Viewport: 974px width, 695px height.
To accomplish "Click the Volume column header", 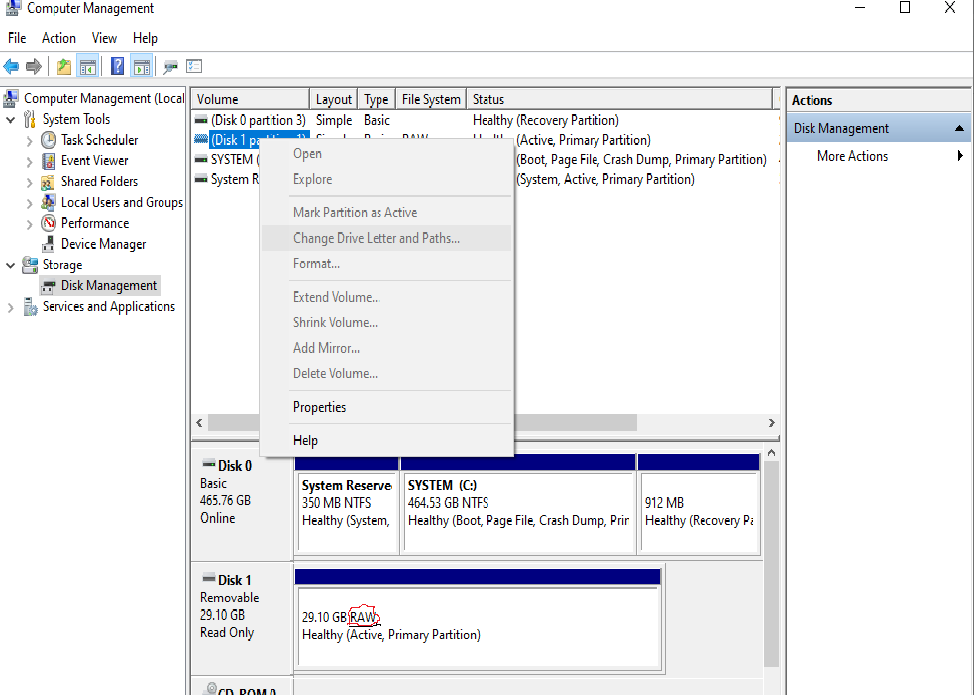I will (250, 99).
